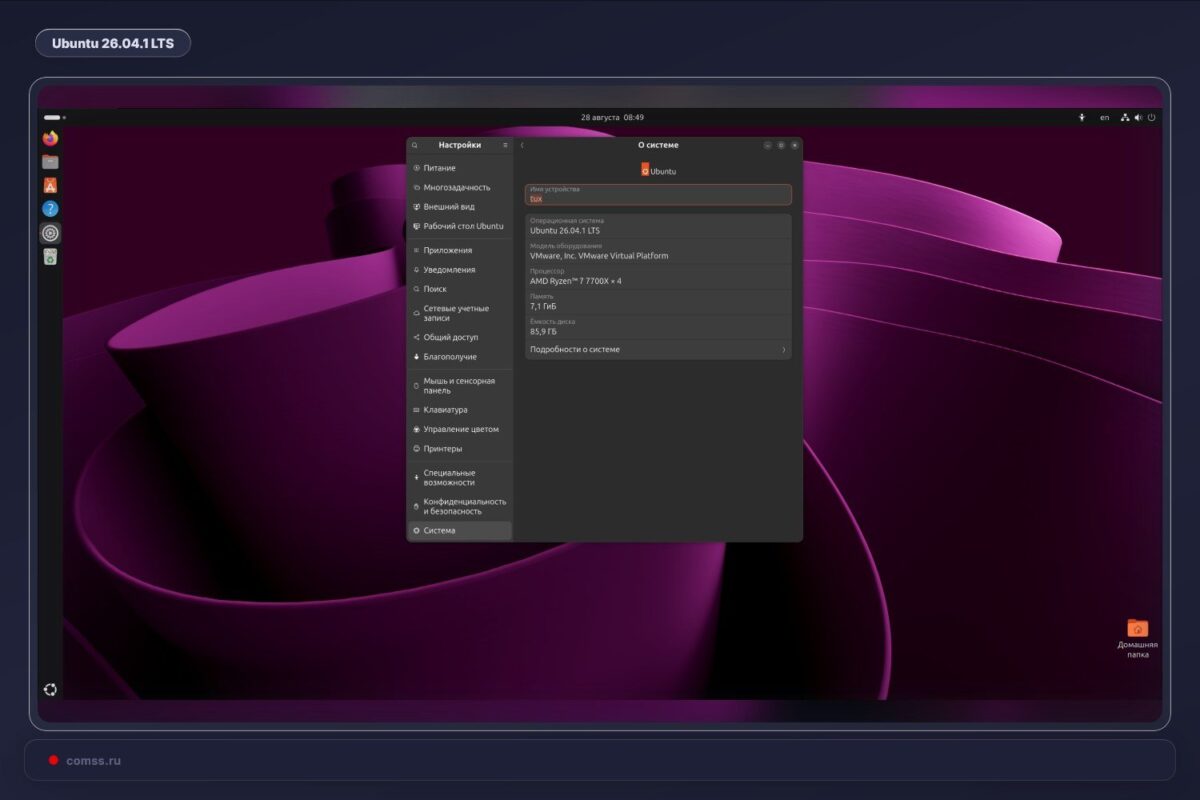
Task: Select Поиск in the sidebar
Action: coord(460,289)
